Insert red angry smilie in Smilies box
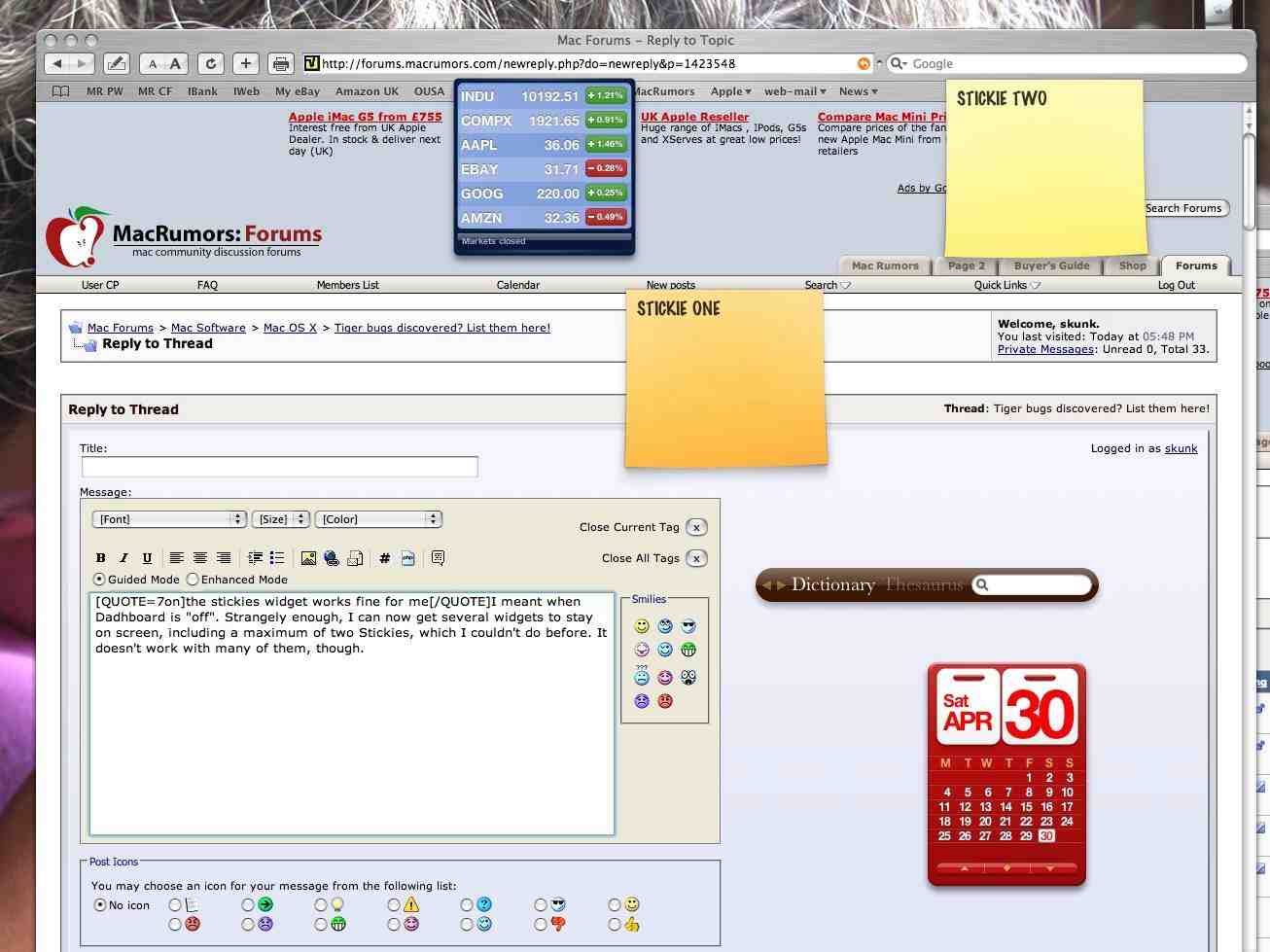 (665, 701)
